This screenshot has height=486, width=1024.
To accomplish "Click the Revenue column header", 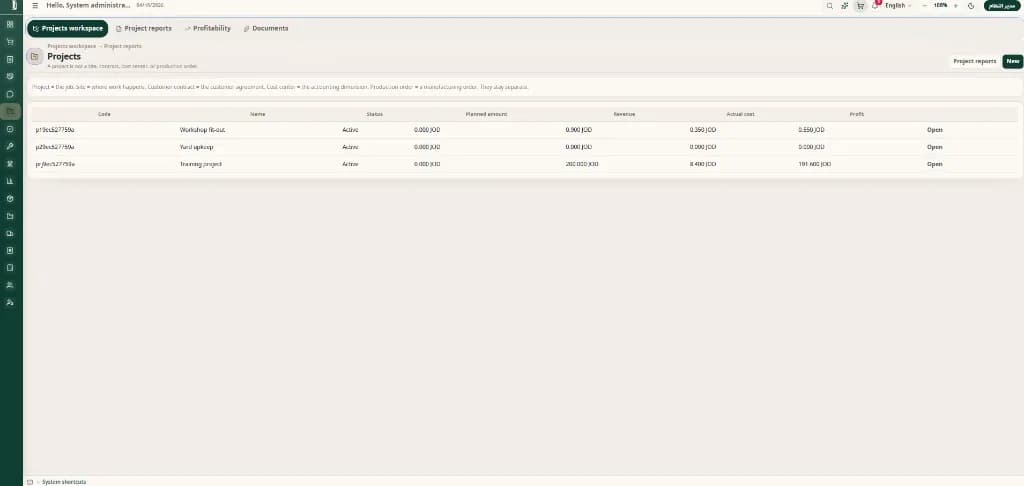I will 624,114.
